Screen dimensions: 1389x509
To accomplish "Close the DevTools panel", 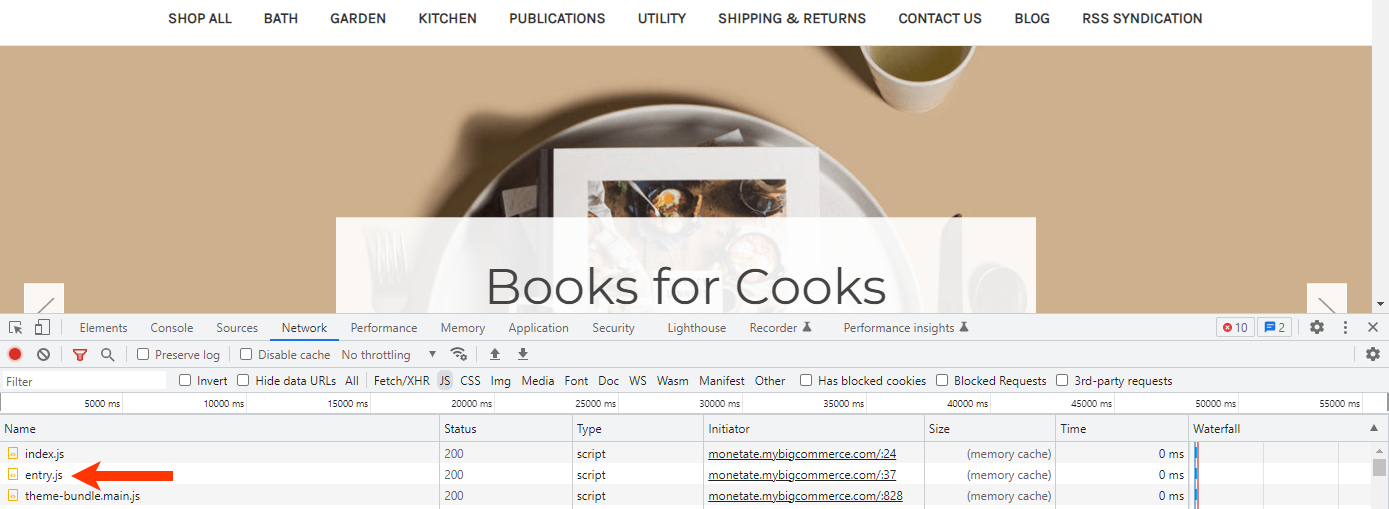I will [x=1373, y=327].
